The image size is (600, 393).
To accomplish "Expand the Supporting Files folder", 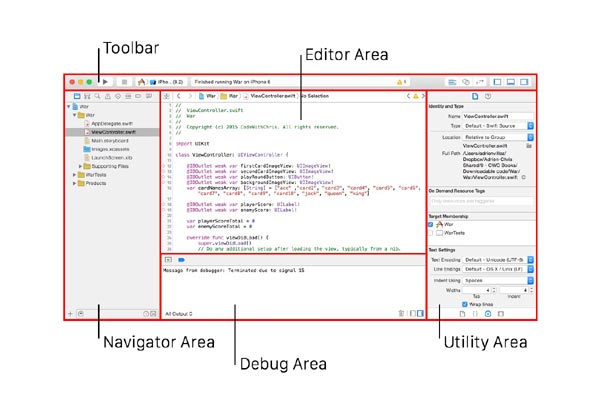I will click(x=80, y=166).
